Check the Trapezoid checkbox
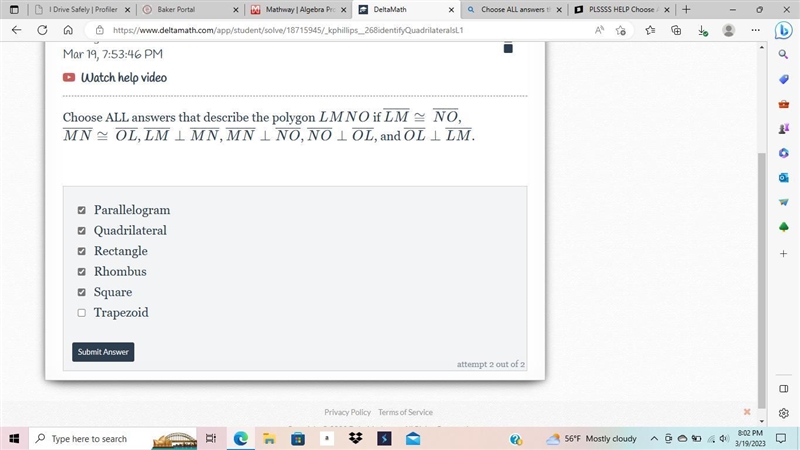The height and width of the screenshot is (450, 800). 82,313
